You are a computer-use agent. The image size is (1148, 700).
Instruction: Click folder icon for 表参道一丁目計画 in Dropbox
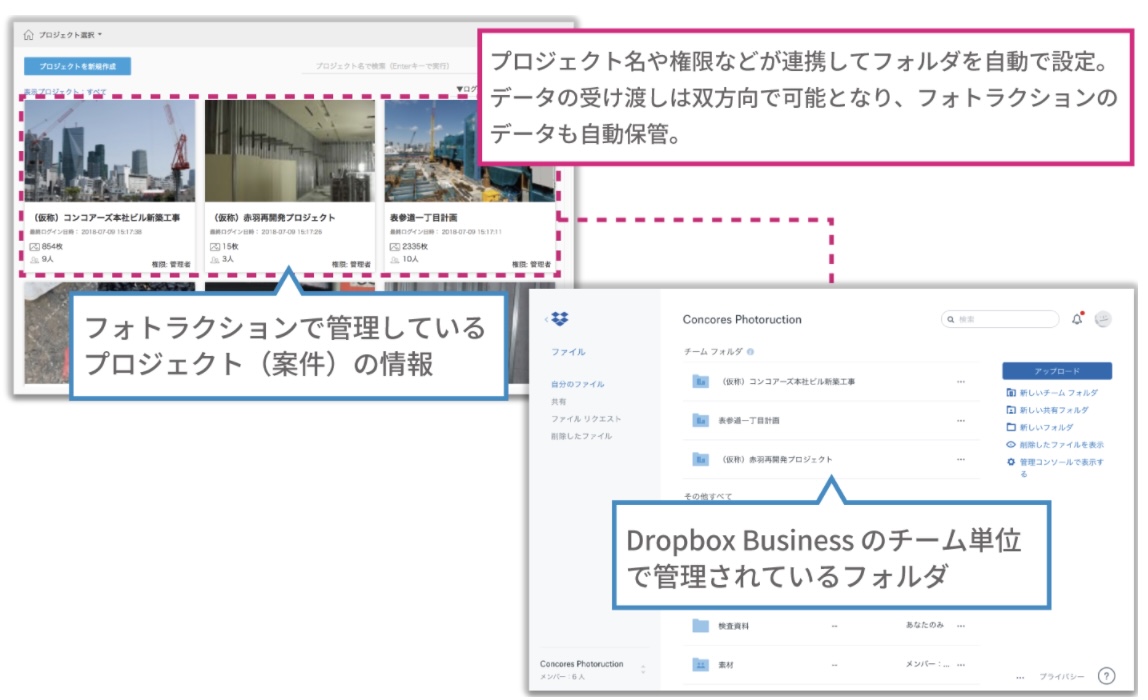[701, 420]
